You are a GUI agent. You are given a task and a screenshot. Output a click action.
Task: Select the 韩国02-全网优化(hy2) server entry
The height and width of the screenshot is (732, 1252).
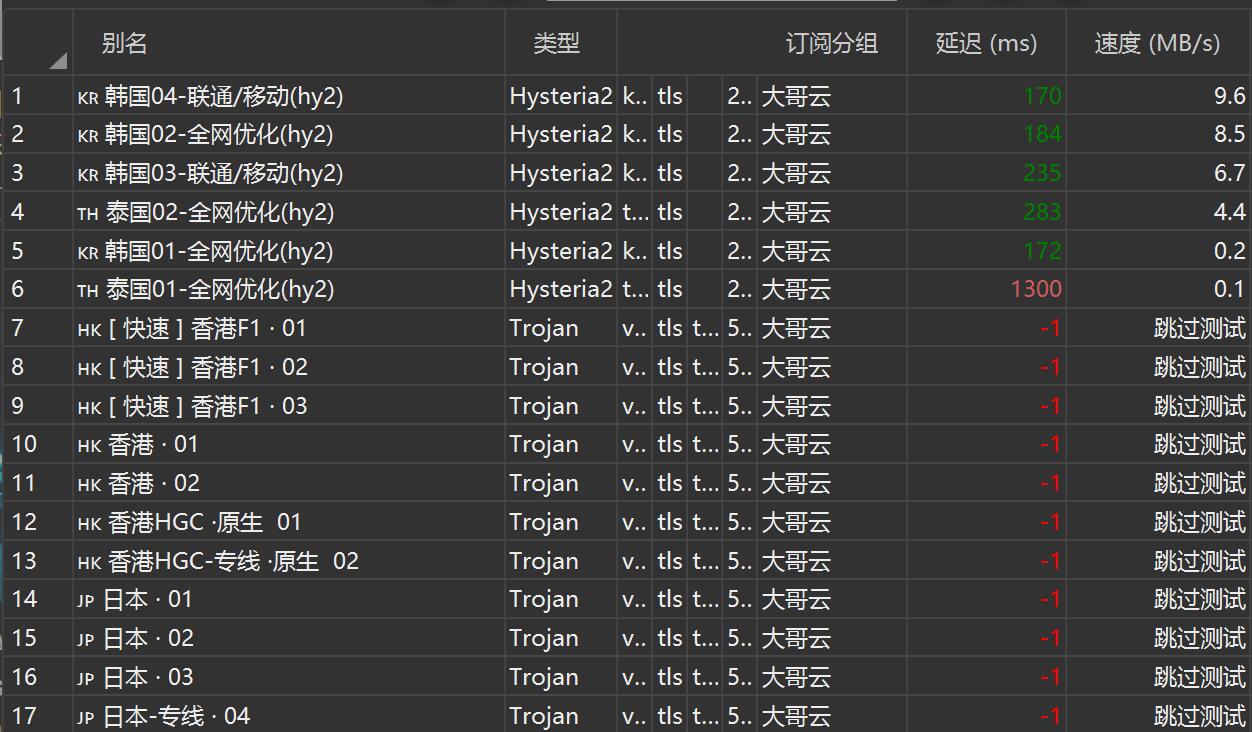[x=219, y=134]
